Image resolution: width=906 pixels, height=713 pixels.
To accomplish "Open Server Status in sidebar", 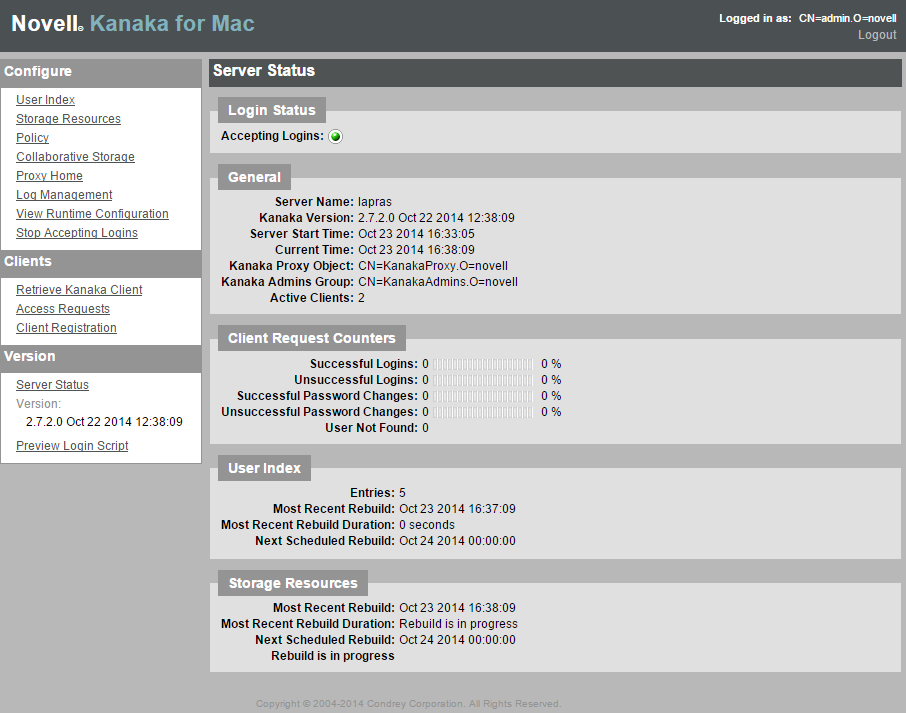I will pos(53,385).
